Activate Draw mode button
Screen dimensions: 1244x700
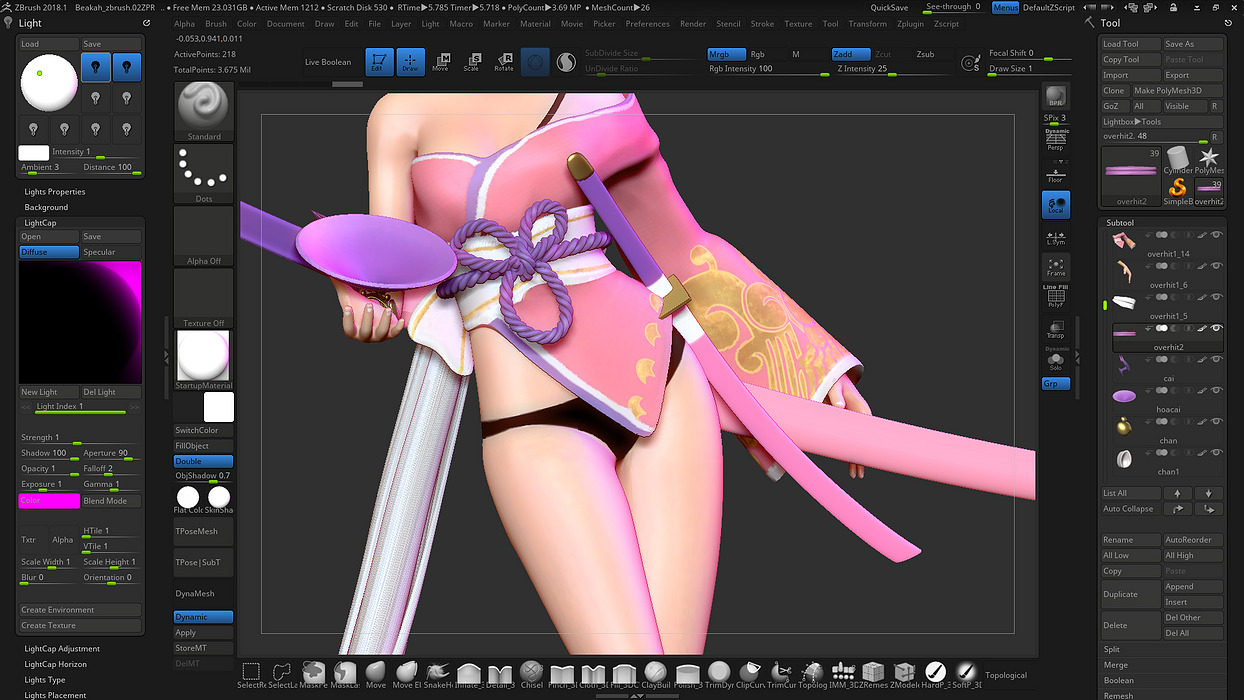pos(410,62)
